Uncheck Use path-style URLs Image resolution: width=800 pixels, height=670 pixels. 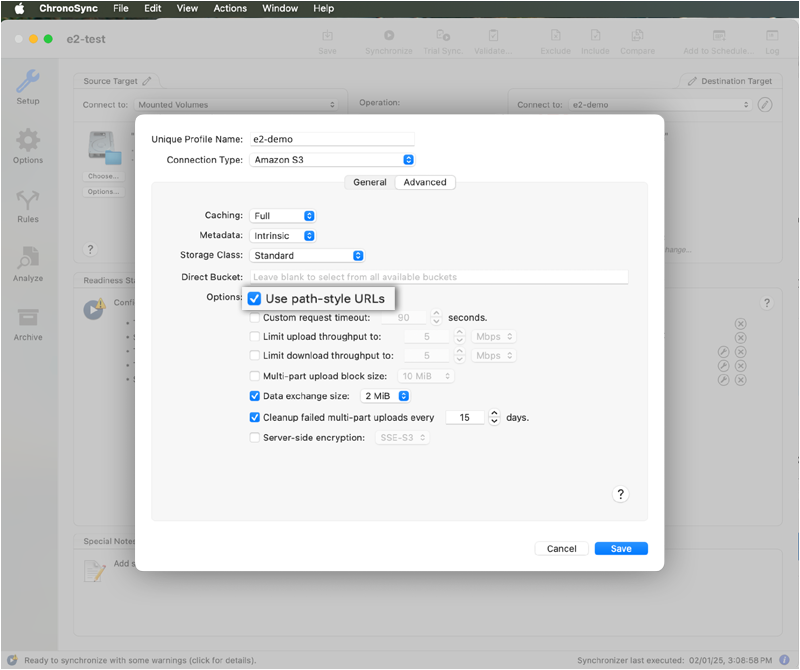254,299
